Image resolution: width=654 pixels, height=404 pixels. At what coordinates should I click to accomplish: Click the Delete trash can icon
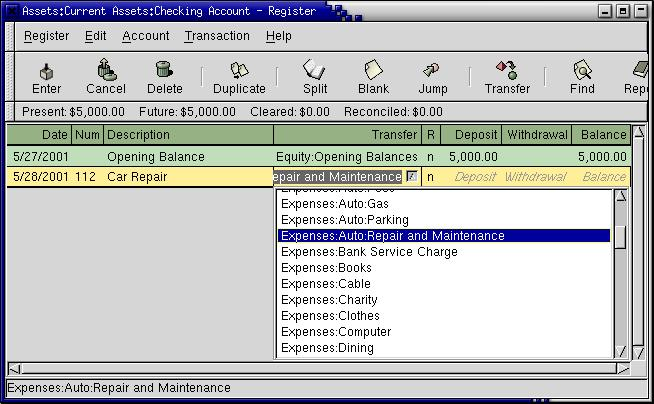[165, 71]
